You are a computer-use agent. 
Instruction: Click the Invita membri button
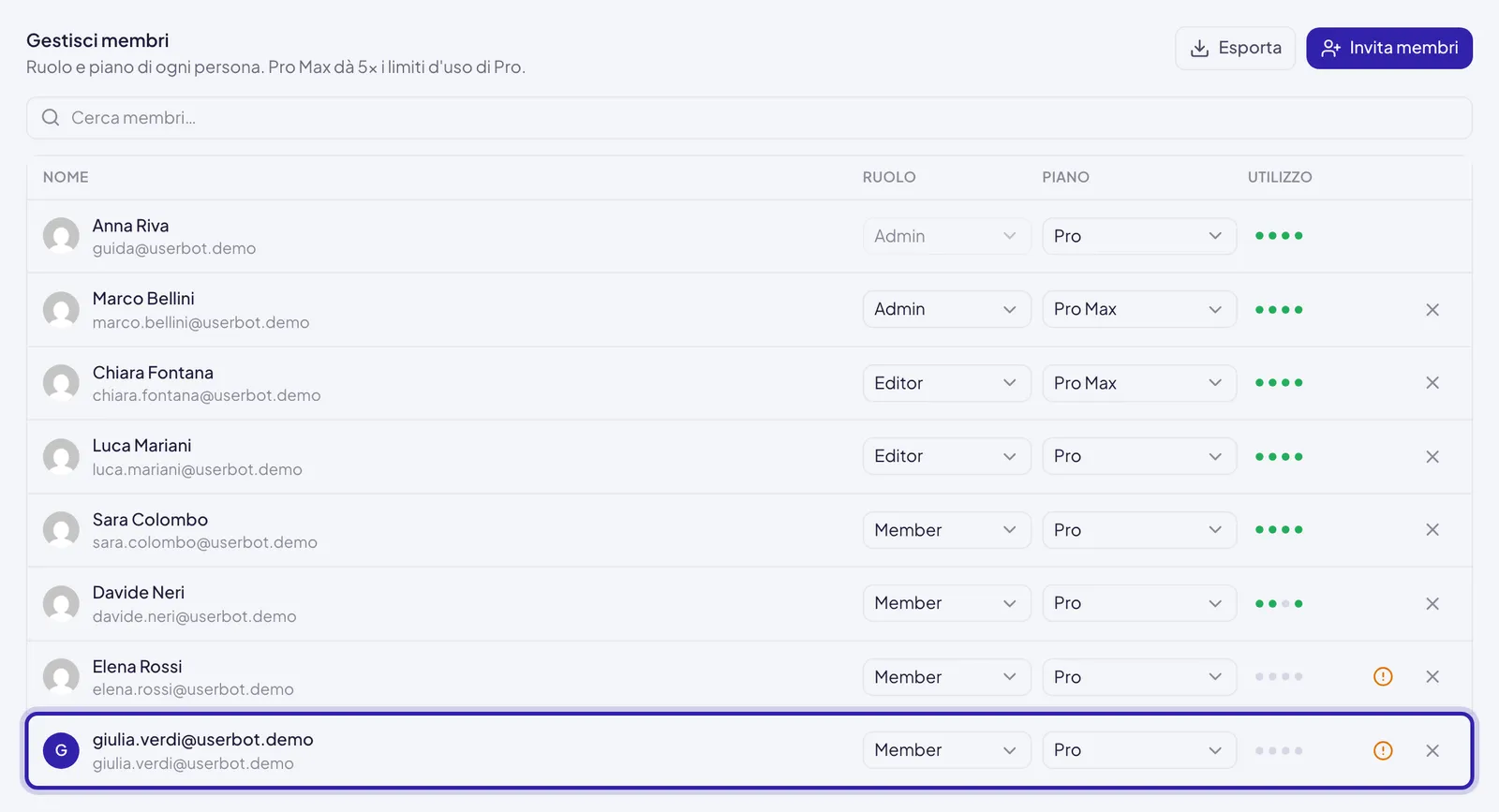click(1388, 48)
